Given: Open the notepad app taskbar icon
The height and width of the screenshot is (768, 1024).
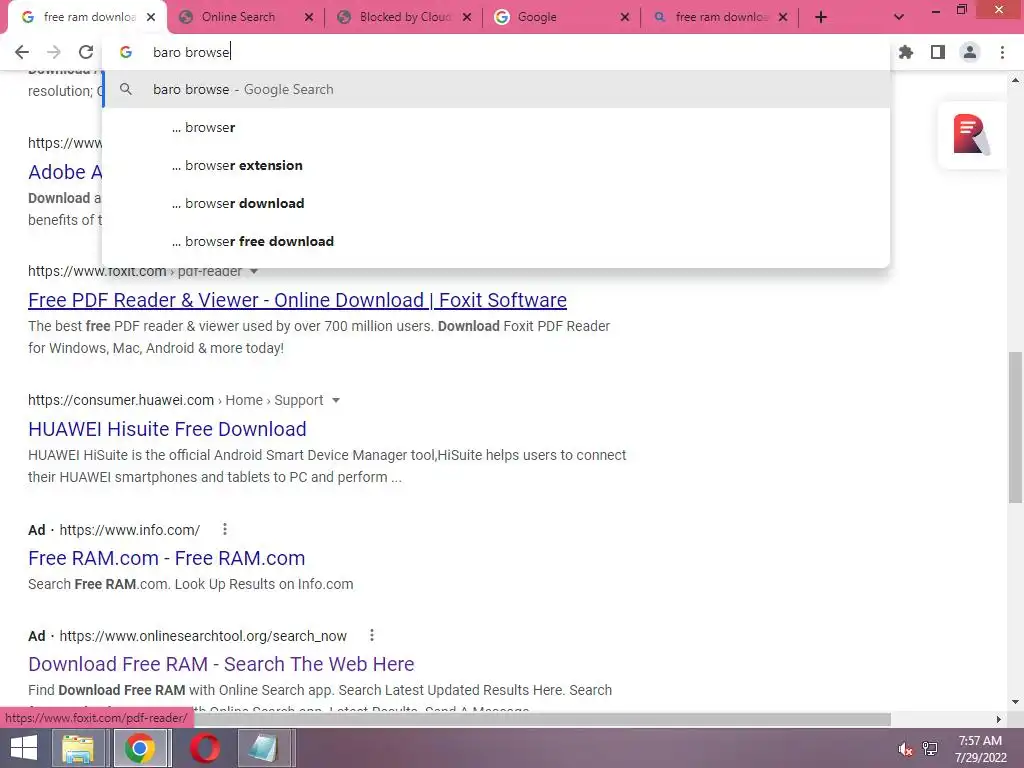Looking at the screenshot, I should (x=264, y=748).
